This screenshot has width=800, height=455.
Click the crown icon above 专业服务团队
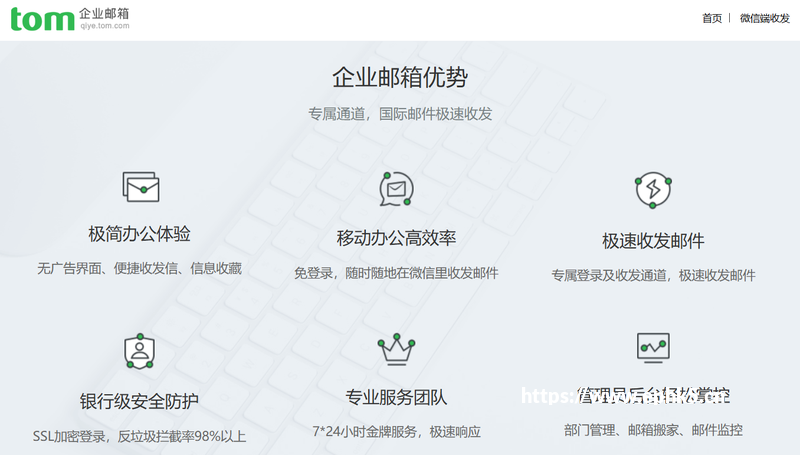(x=396, y=349)
